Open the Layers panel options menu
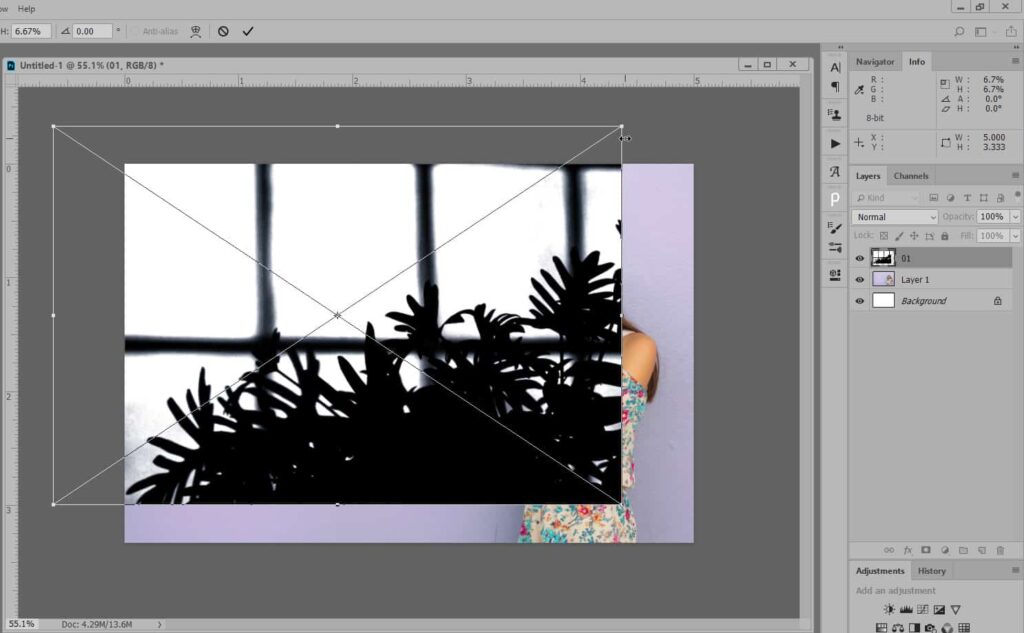The height and width of the screenshot is (633, 1024). click(x=1016, y=176)
